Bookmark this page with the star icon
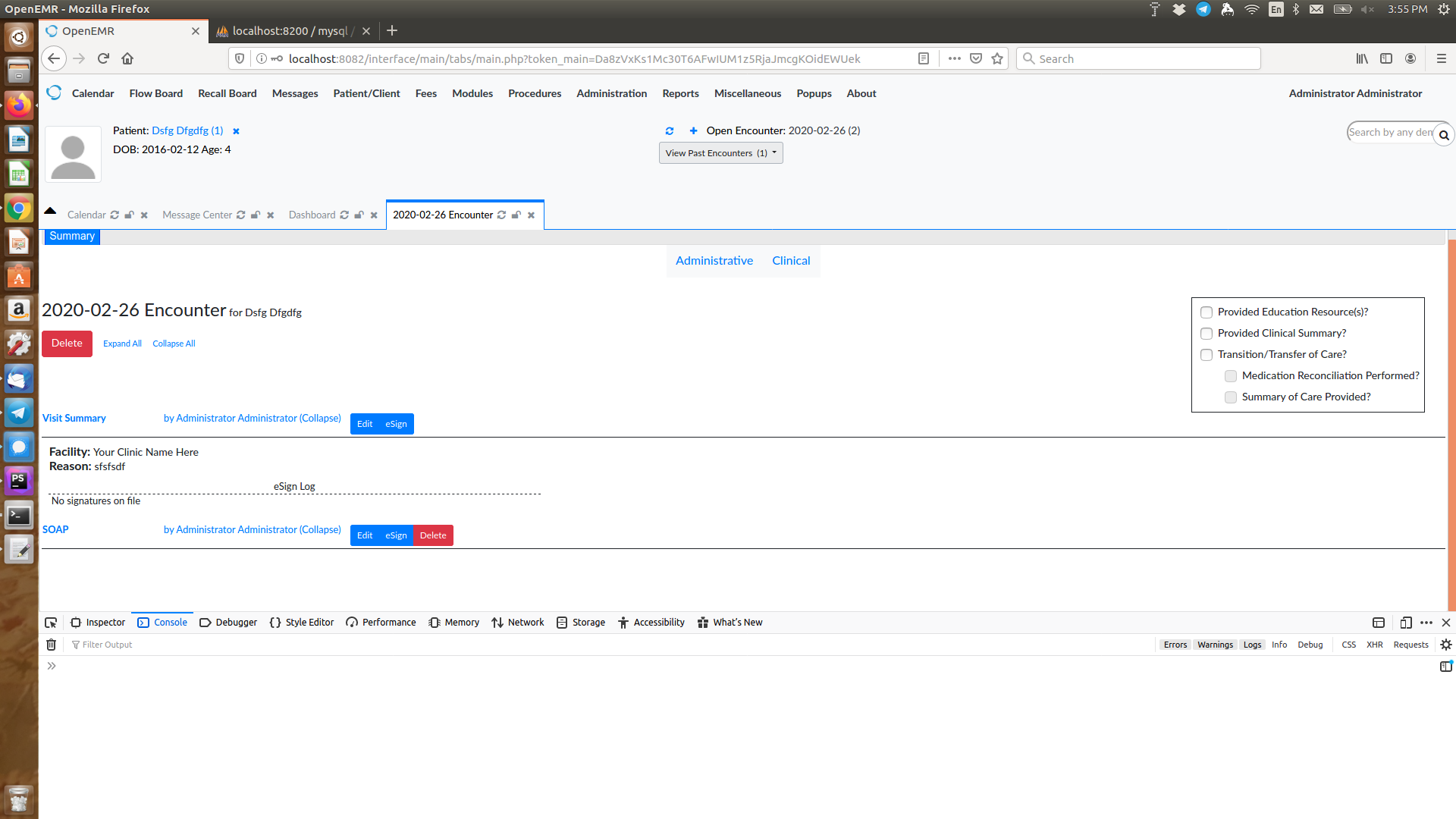The width and height of the screenshot is (1456, 819). (997, 58)
